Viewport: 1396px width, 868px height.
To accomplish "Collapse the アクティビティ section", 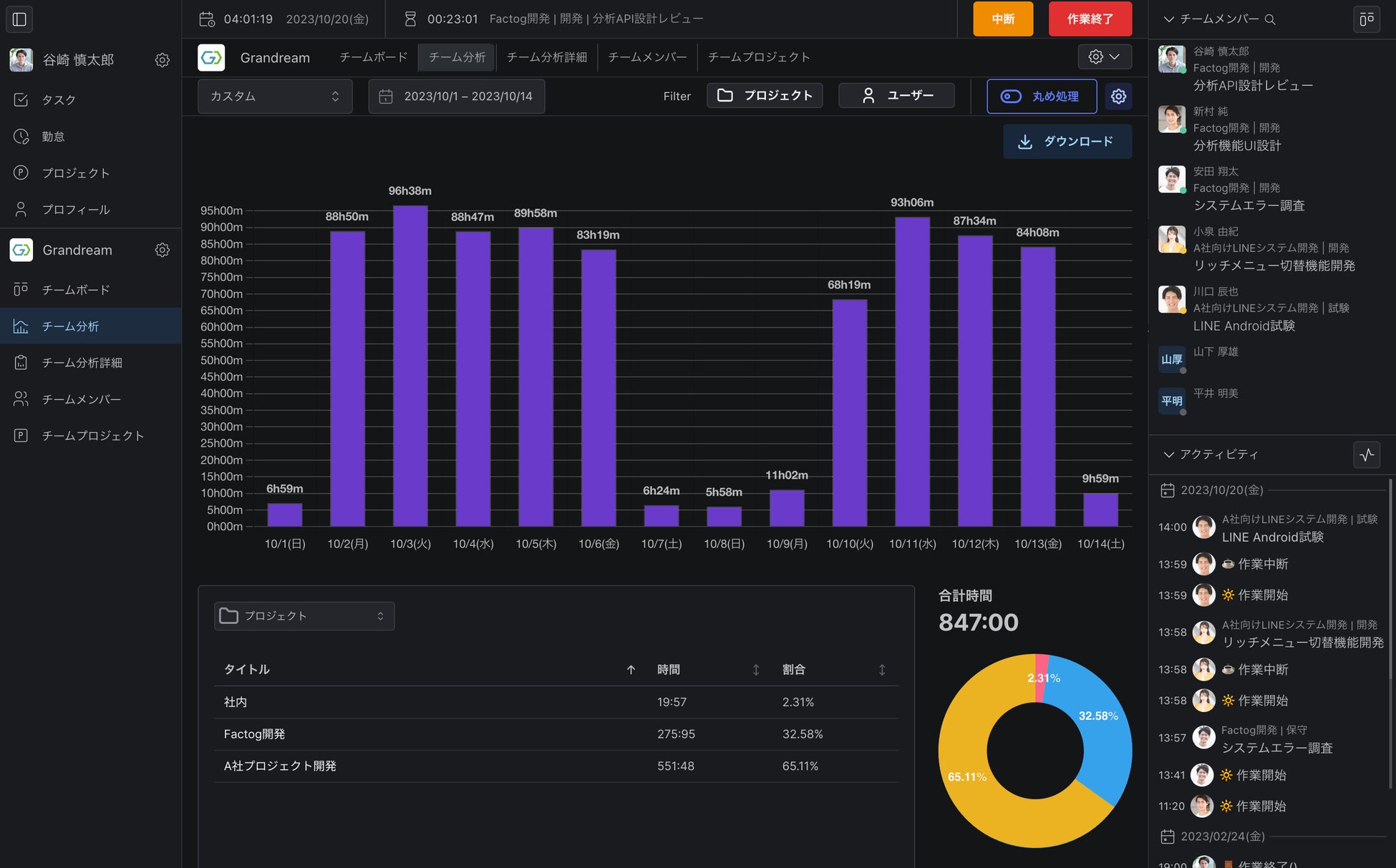I will [x=1169, y=454].
